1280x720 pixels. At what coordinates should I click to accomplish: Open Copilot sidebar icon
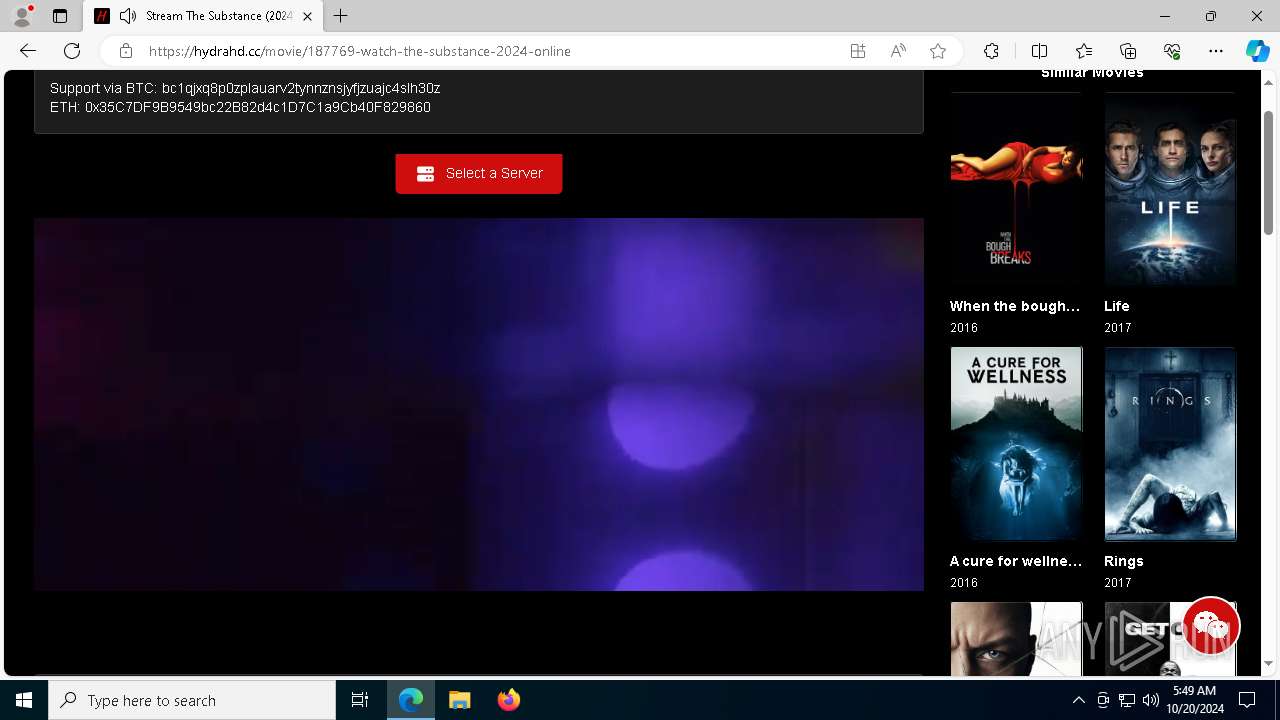pos(1257,51)
